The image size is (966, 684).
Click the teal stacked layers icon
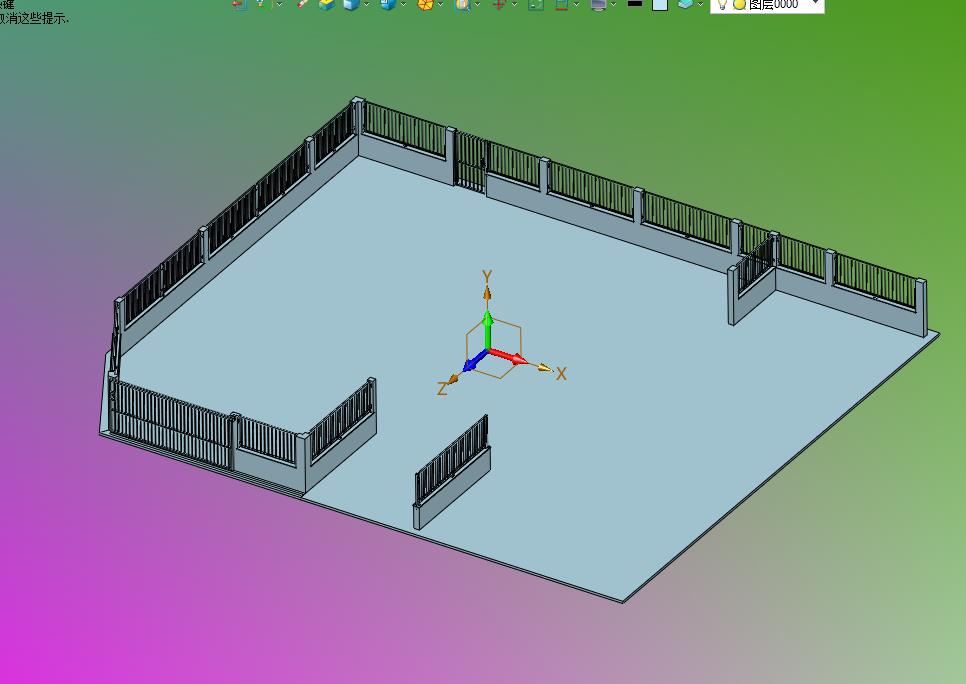[686, 4]
